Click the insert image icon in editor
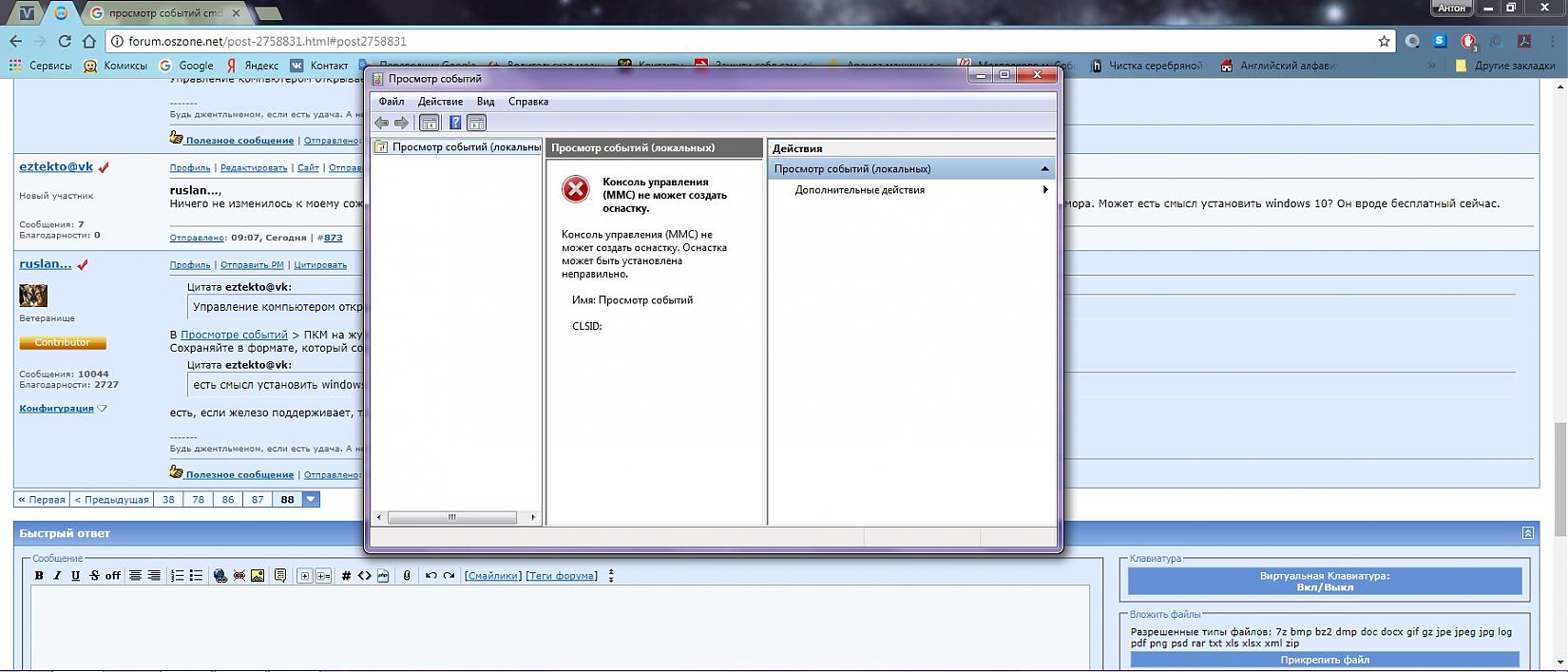The height and width of the screenshot is (672, 1568). 258,576
